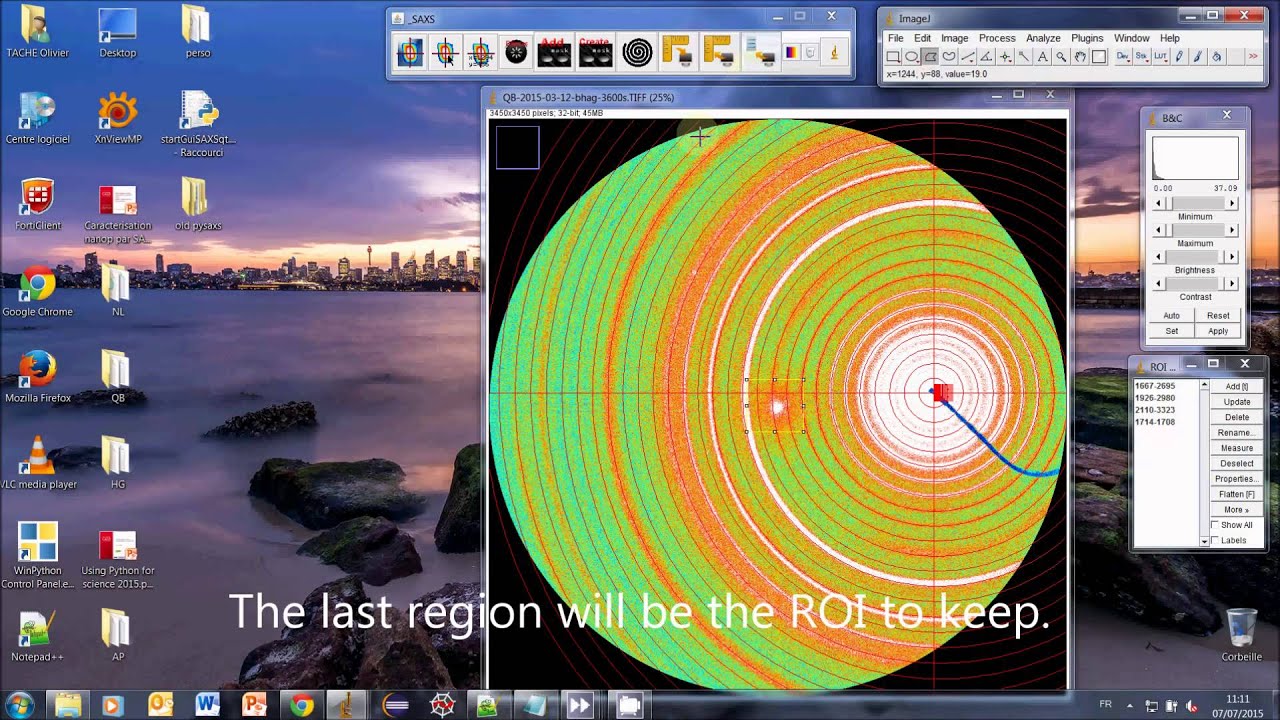Select the Text tool in ImageJ
Viewport: 1280px width, 720px height.
(1043, 57)
